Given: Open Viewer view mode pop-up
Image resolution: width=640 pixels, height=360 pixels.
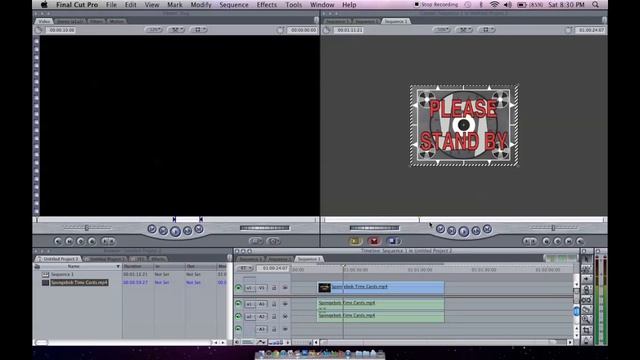Looking at the screenshot, I should point(176,30).
